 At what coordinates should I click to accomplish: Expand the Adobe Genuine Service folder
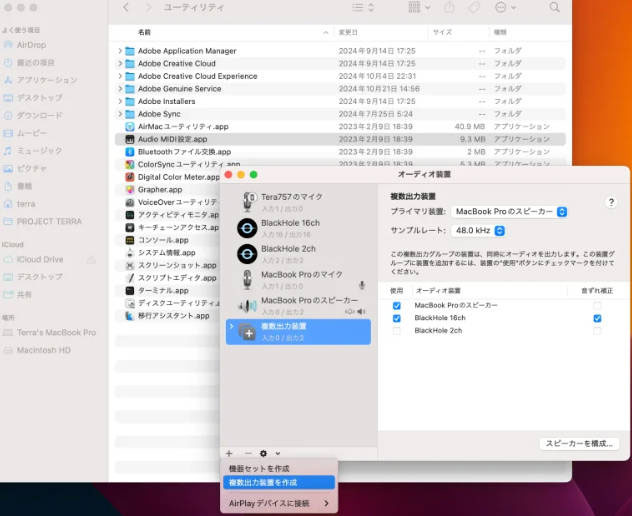coord(120,89)
